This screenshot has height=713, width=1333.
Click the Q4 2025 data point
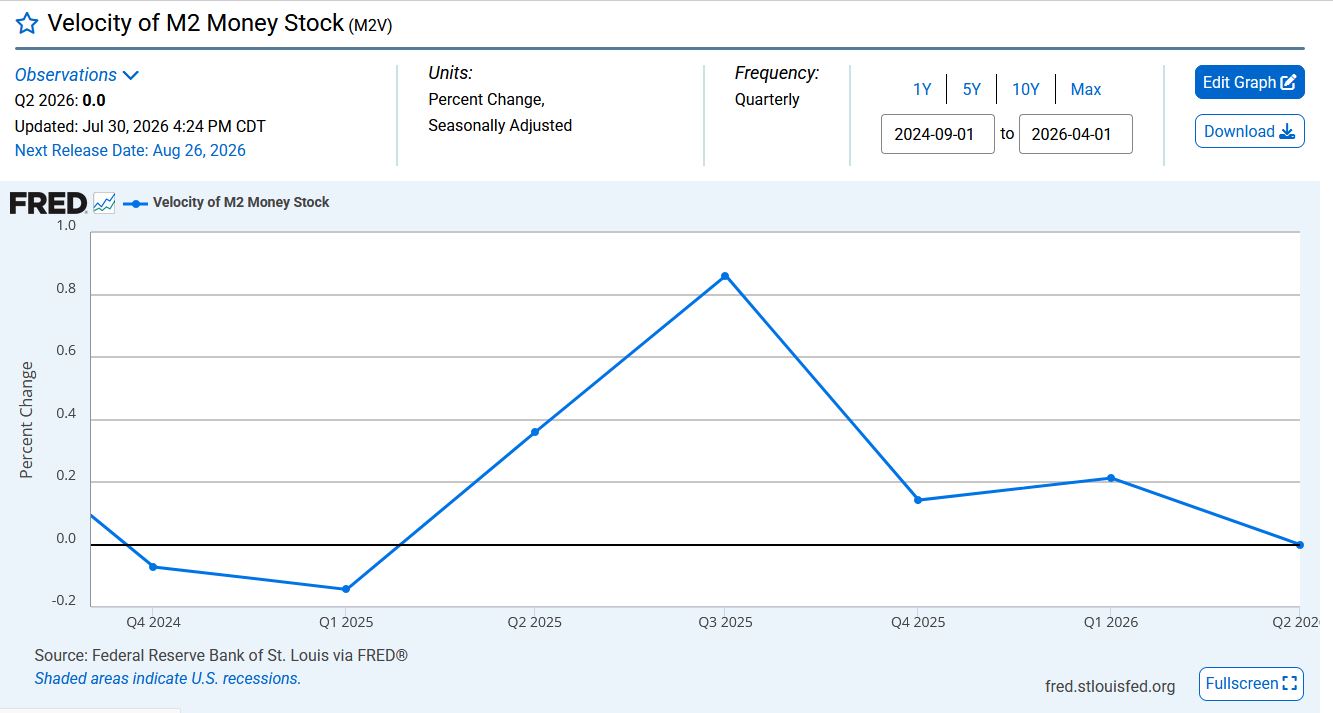(x=918, y=500)
